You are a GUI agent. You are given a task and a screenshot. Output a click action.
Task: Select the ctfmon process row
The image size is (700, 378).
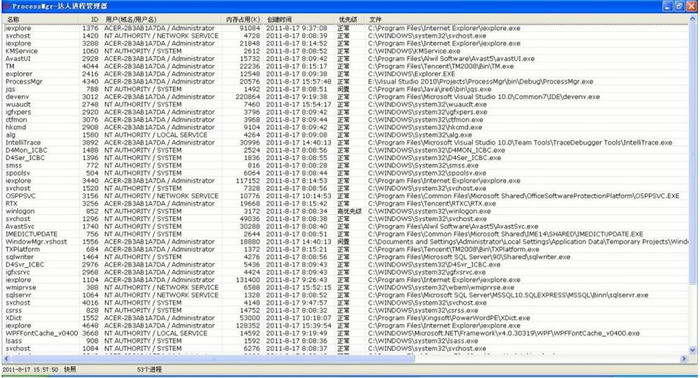[346, 120]
